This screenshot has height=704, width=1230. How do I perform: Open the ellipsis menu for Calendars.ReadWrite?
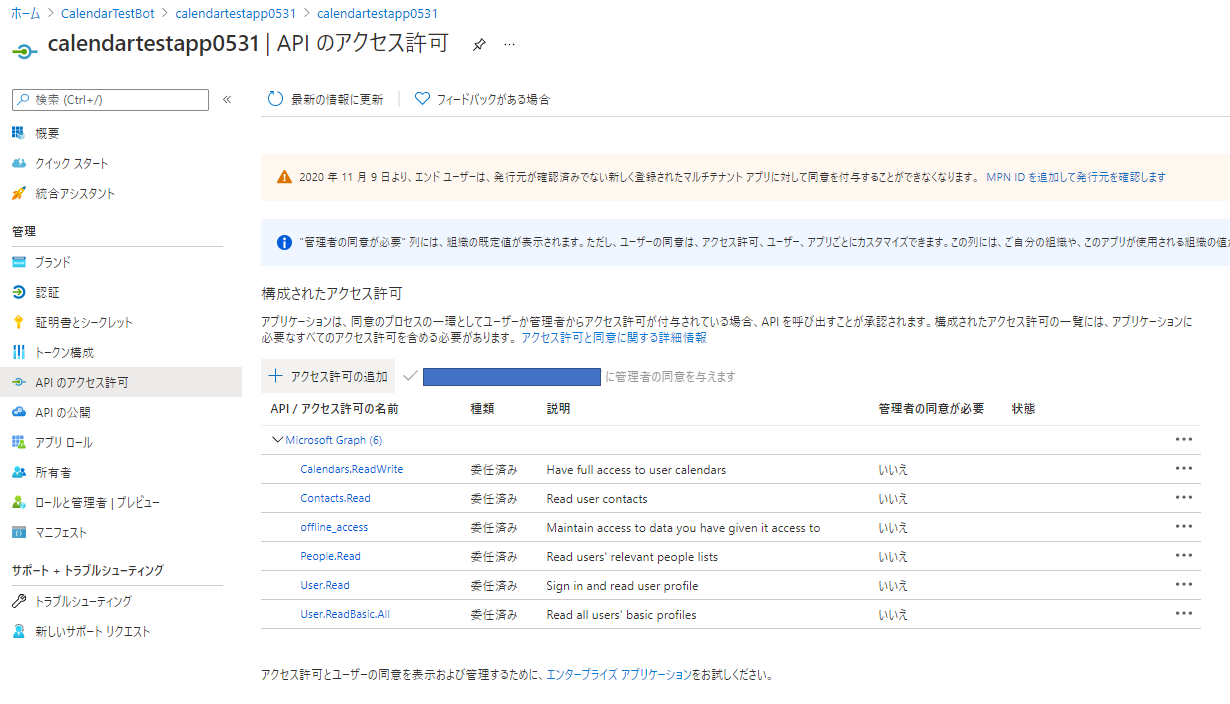pyautogui.click(x=1184, y=468)
